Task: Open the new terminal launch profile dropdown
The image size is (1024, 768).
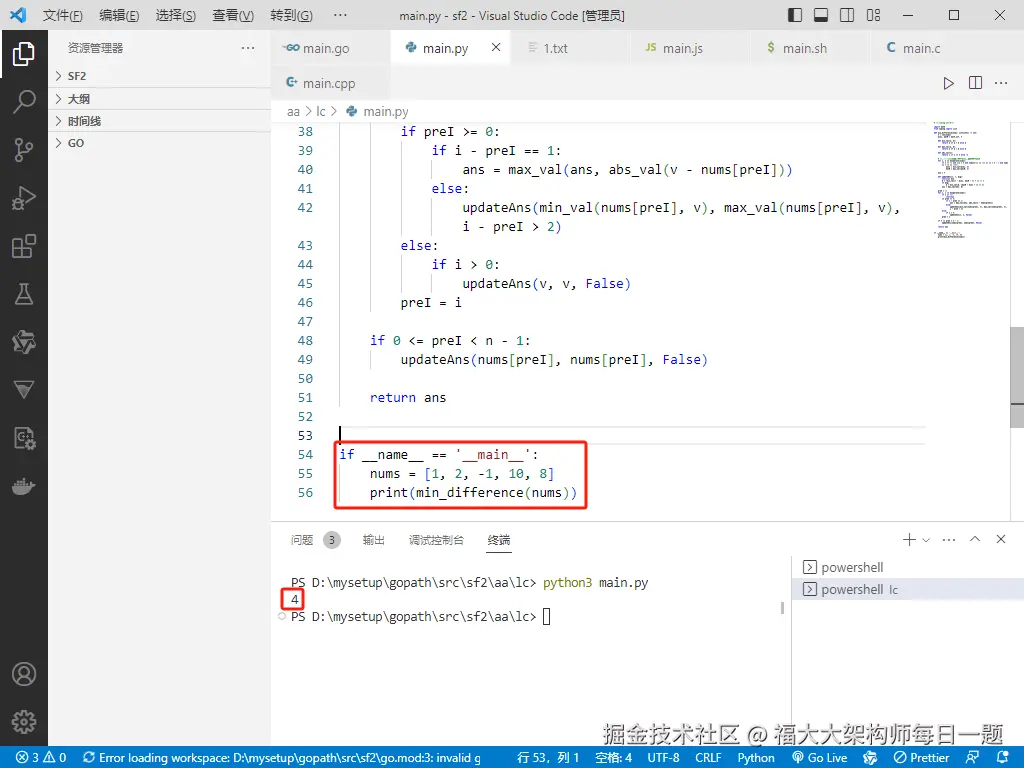Action: click(925, 540)
